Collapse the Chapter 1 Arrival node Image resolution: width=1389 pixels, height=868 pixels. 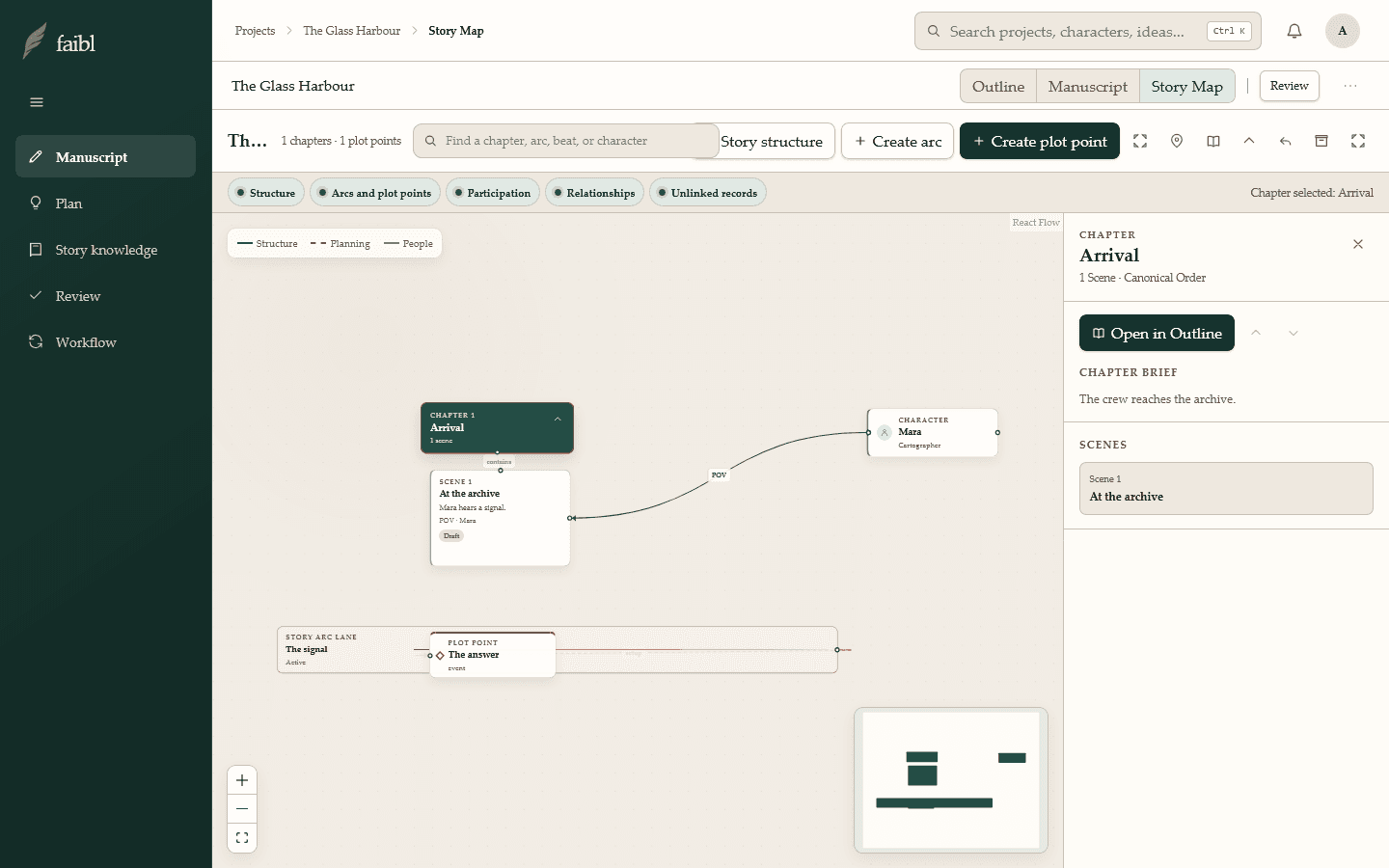(x=558, y=419)
